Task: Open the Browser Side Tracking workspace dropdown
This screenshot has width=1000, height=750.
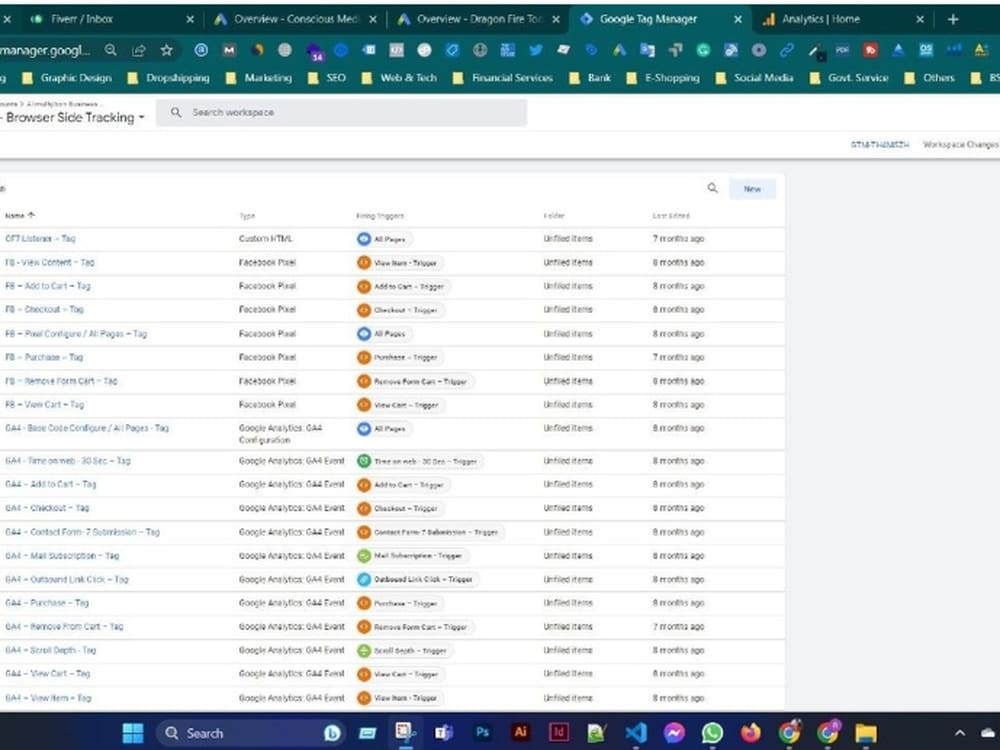Action: (x=74, y=117)
